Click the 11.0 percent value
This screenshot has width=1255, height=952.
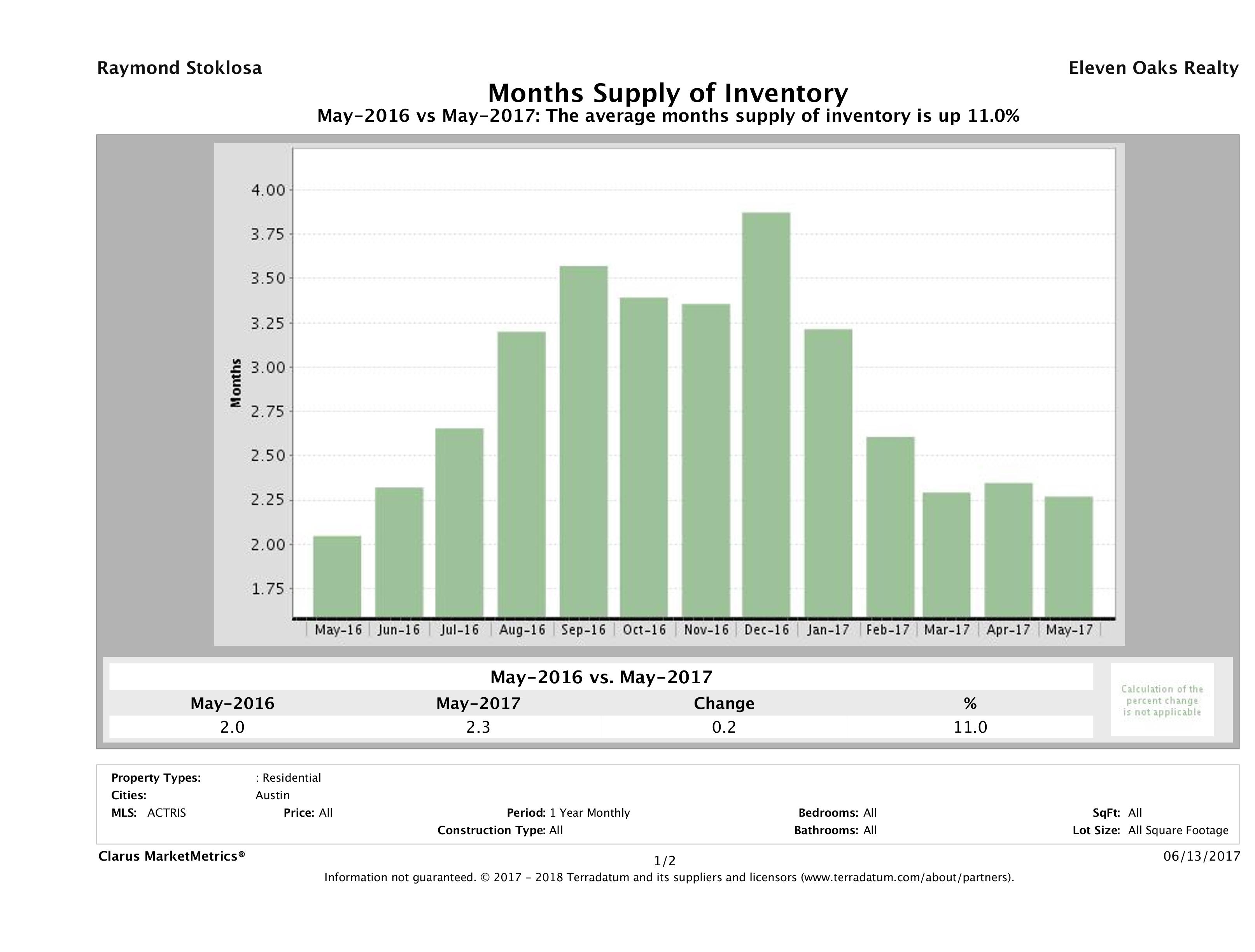970,727
